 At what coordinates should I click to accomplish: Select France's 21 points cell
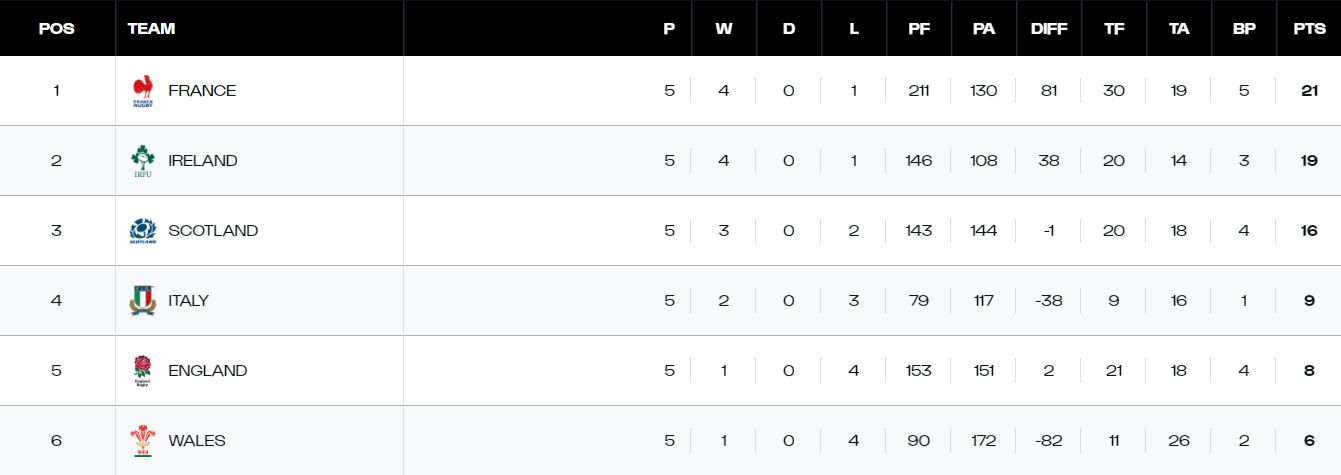1309,91
